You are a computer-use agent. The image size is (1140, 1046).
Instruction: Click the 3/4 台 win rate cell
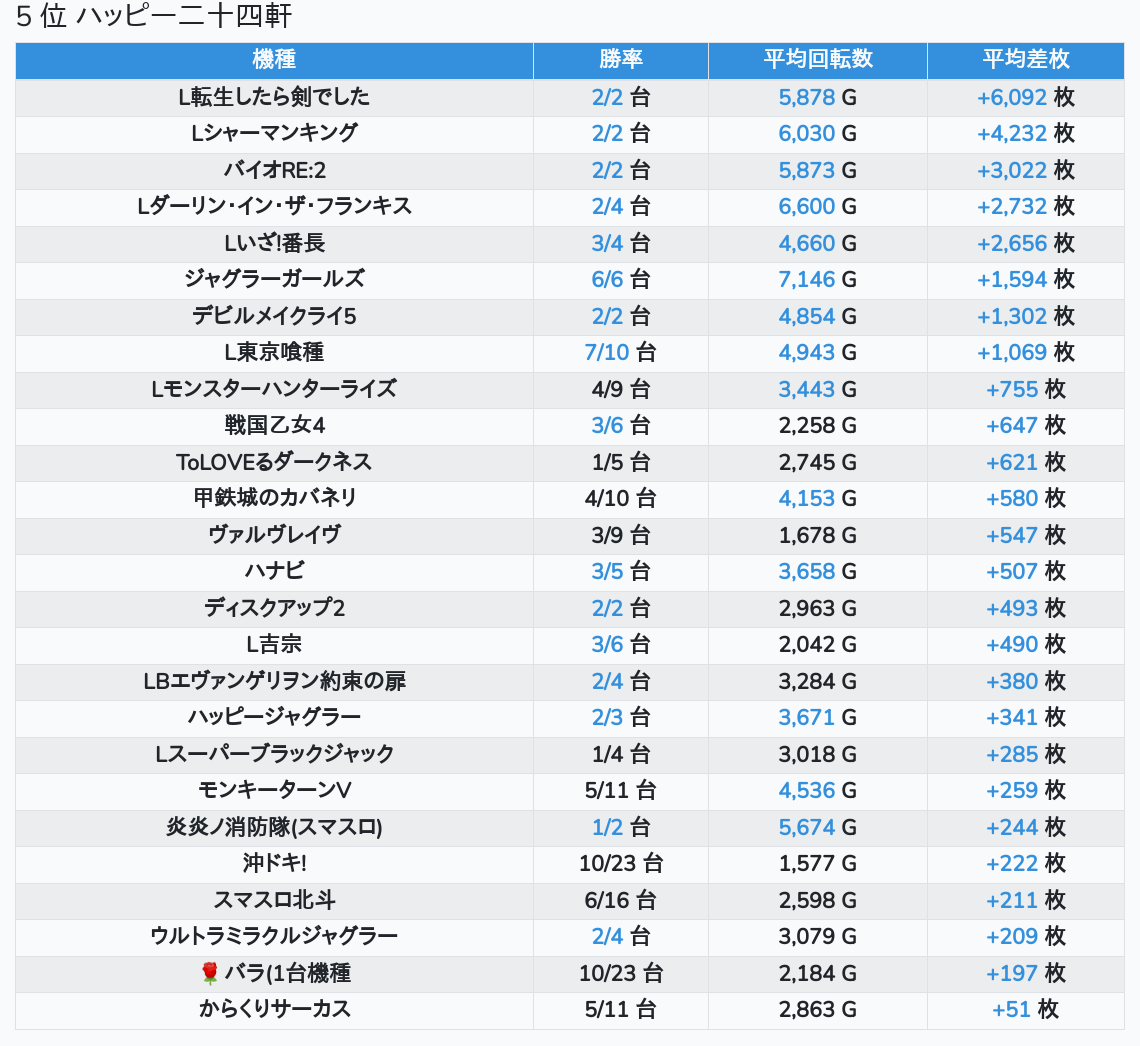[621, 243]
